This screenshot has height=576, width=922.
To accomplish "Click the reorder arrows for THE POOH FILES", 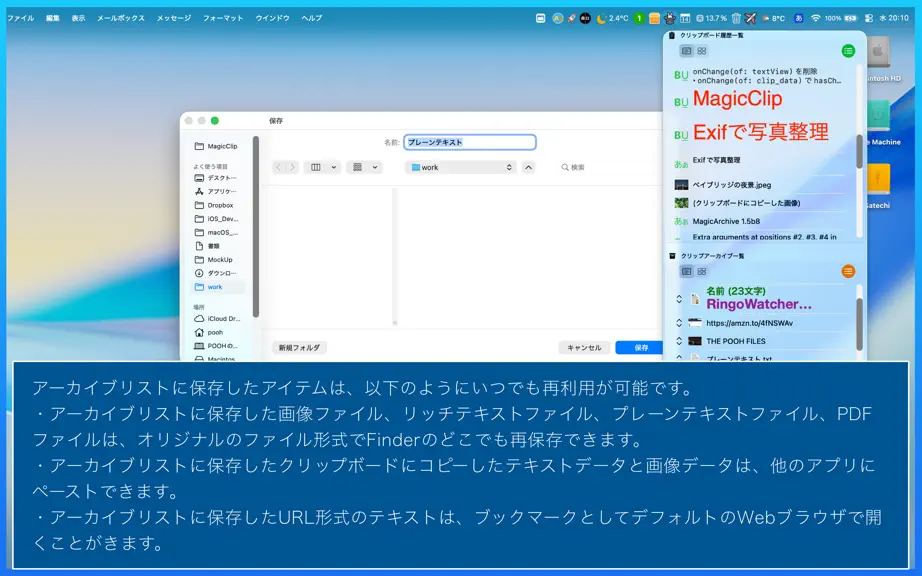I will [x=679, y=341].
